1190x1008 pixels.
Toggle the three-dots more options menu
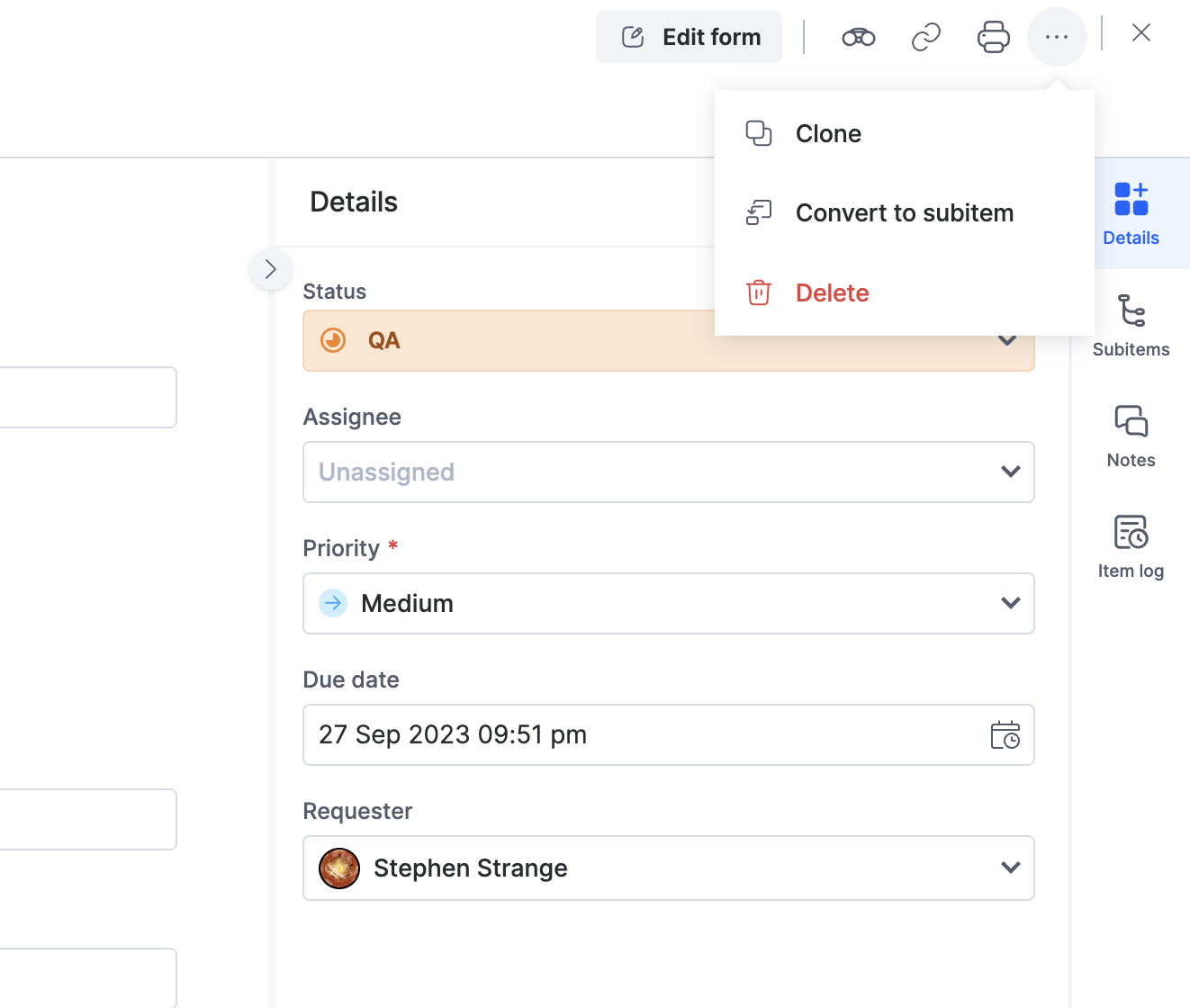1057,37
